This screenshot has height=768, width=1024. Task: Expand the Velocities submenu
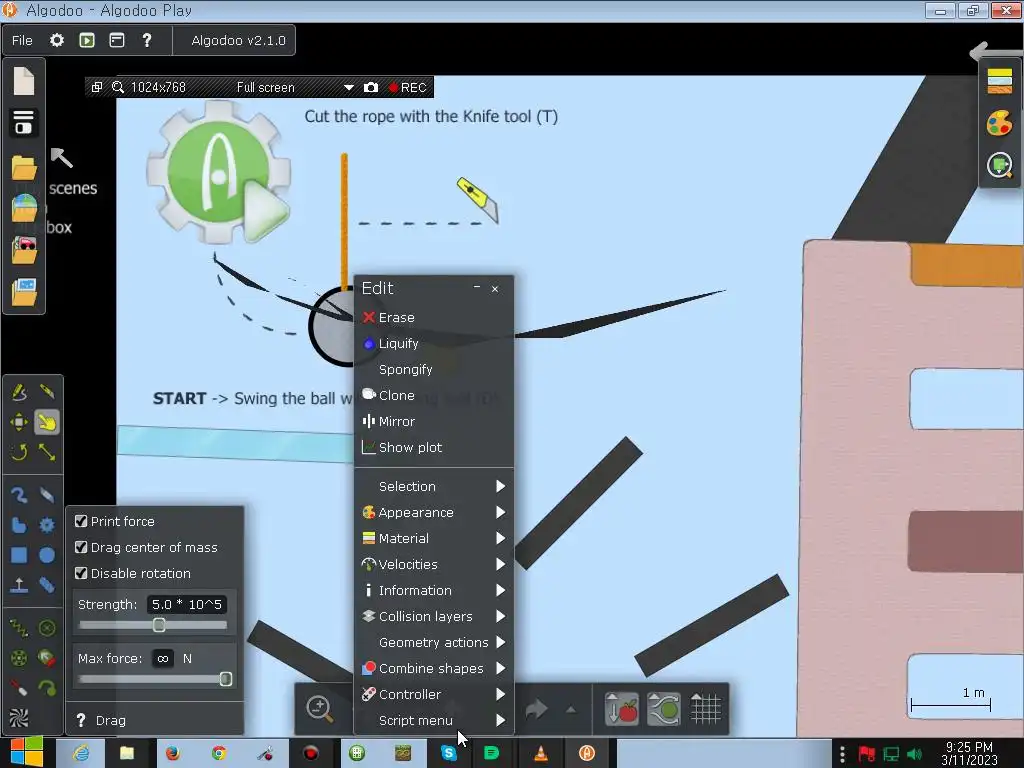pyautogui.click(x=434, y=564)
